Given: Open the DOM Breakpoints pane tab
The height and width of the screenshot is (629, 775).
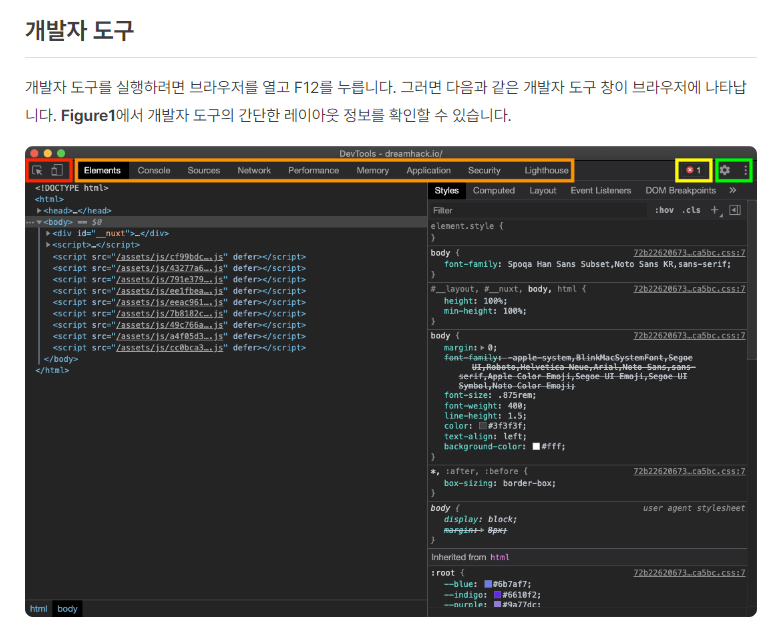Looking at the screenshot, I should pyautogui.click(x=681, y=191).
